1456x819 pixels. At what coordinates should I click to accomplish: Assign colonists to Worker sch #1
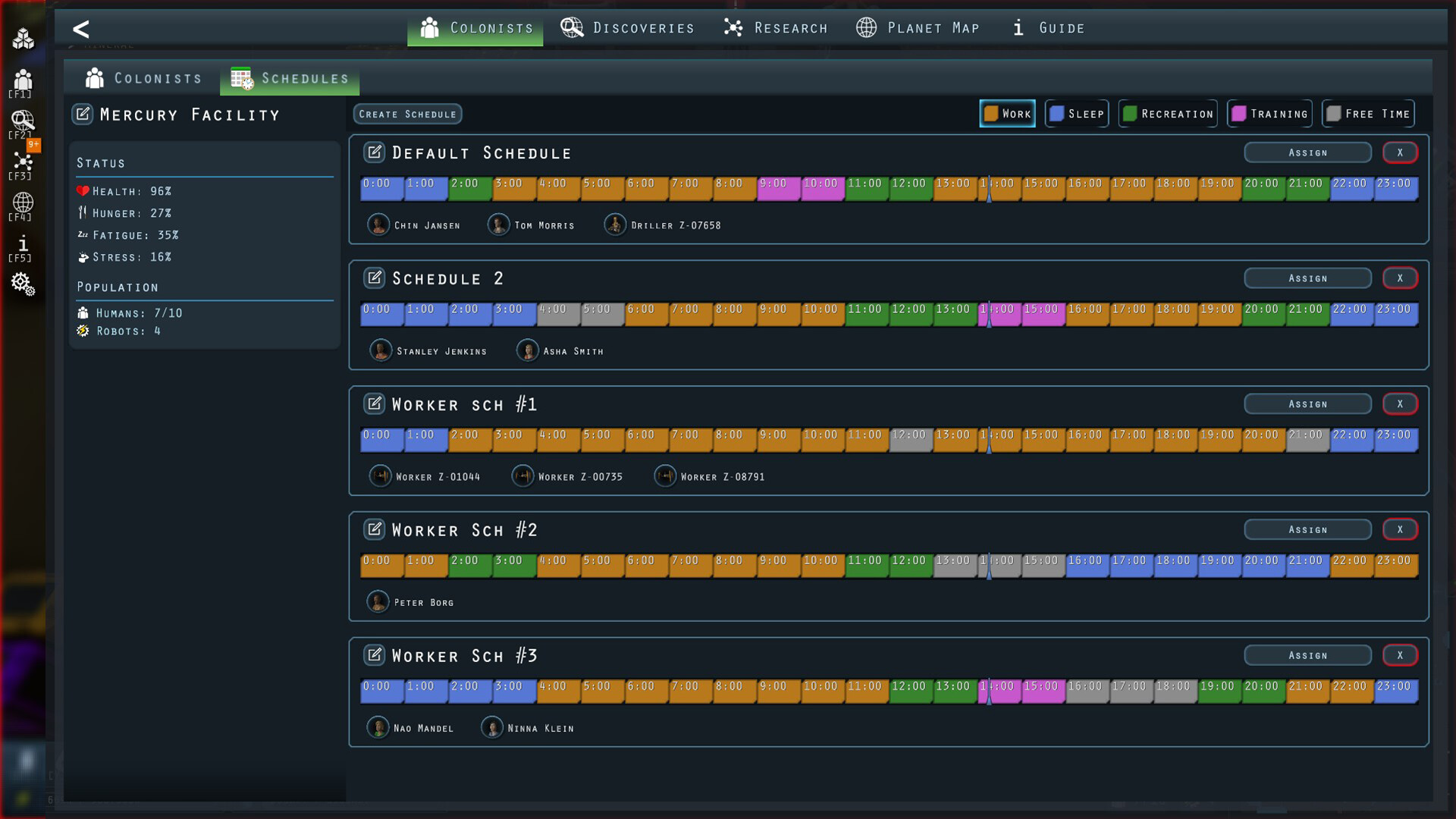pyautogui.click(x=1307, y=403)
